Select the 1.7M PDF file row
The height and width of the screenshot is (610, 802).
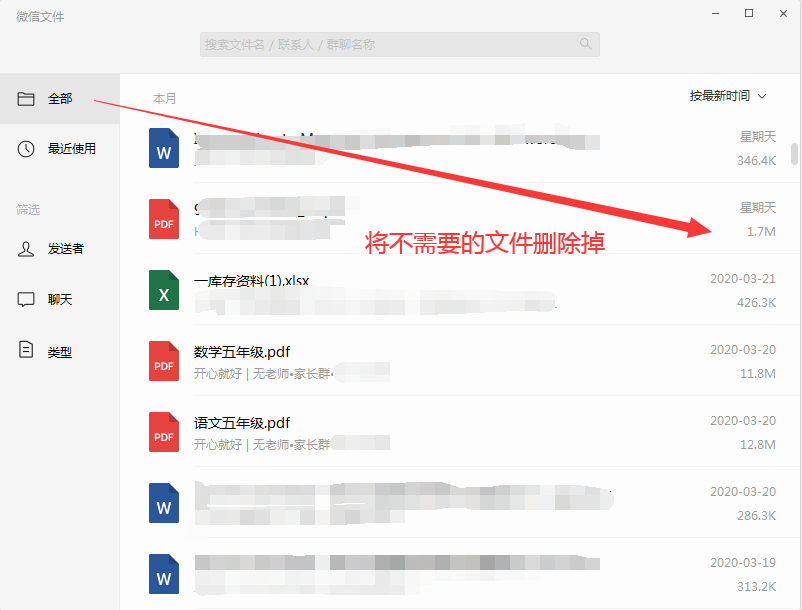coord(460,218)
